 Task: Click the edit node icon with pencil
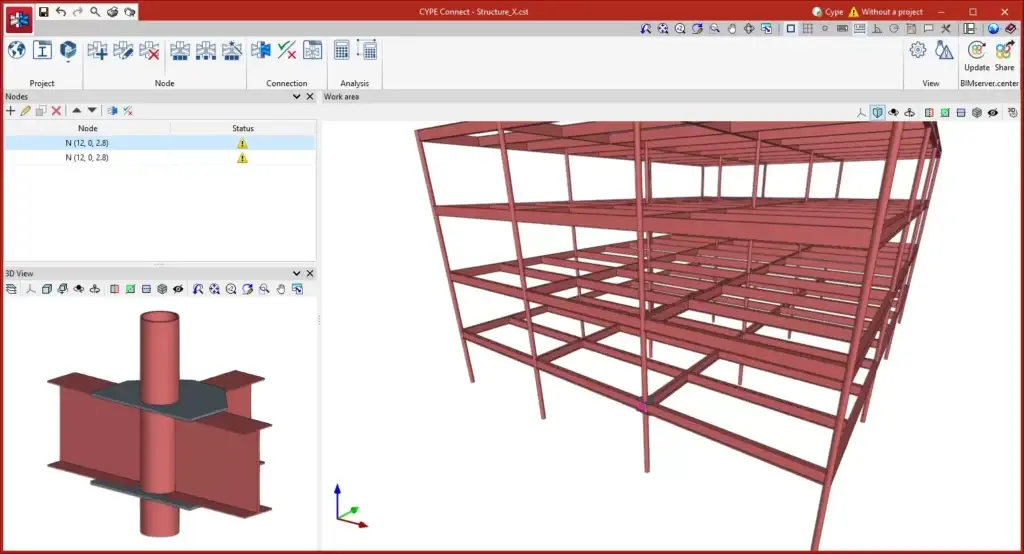(124, 50)
